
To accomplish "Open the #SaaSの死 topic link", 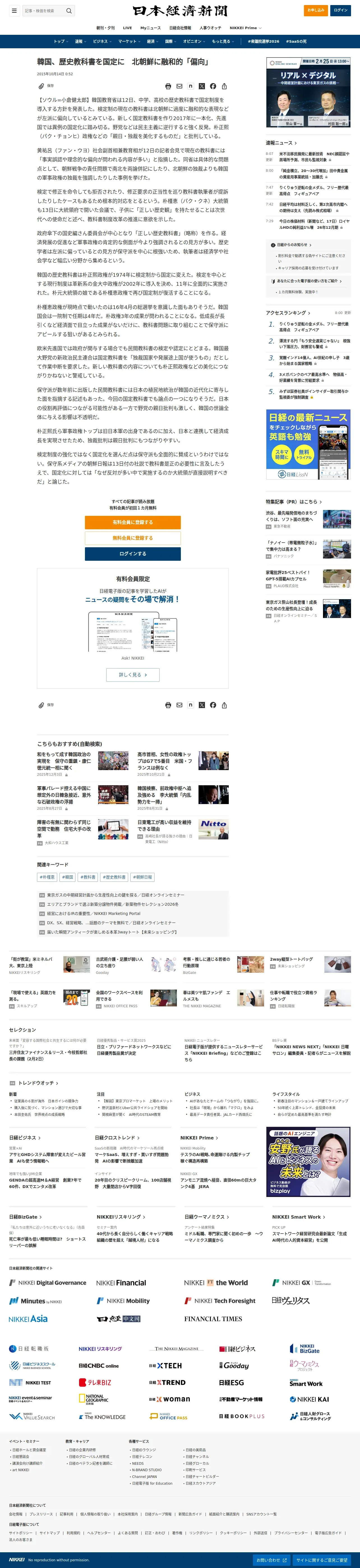I will click(296, 41).
